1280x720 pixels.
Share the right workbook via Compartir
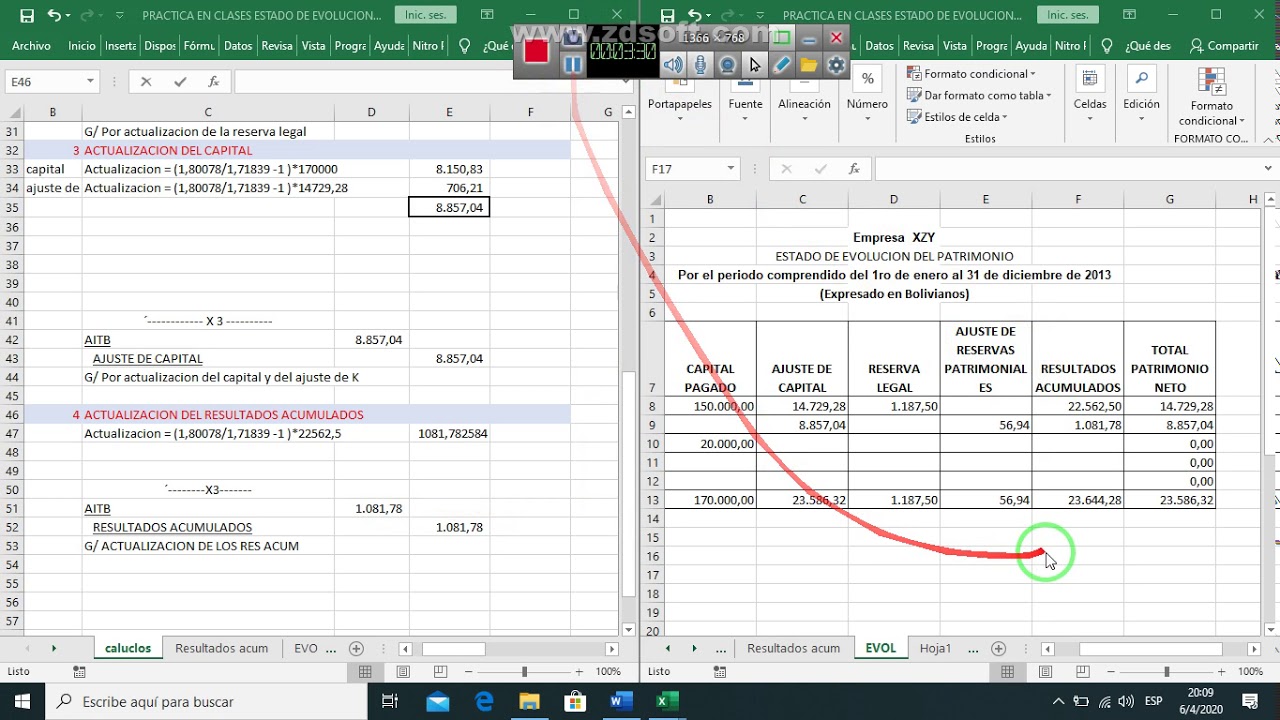[x=1224, y=46]
